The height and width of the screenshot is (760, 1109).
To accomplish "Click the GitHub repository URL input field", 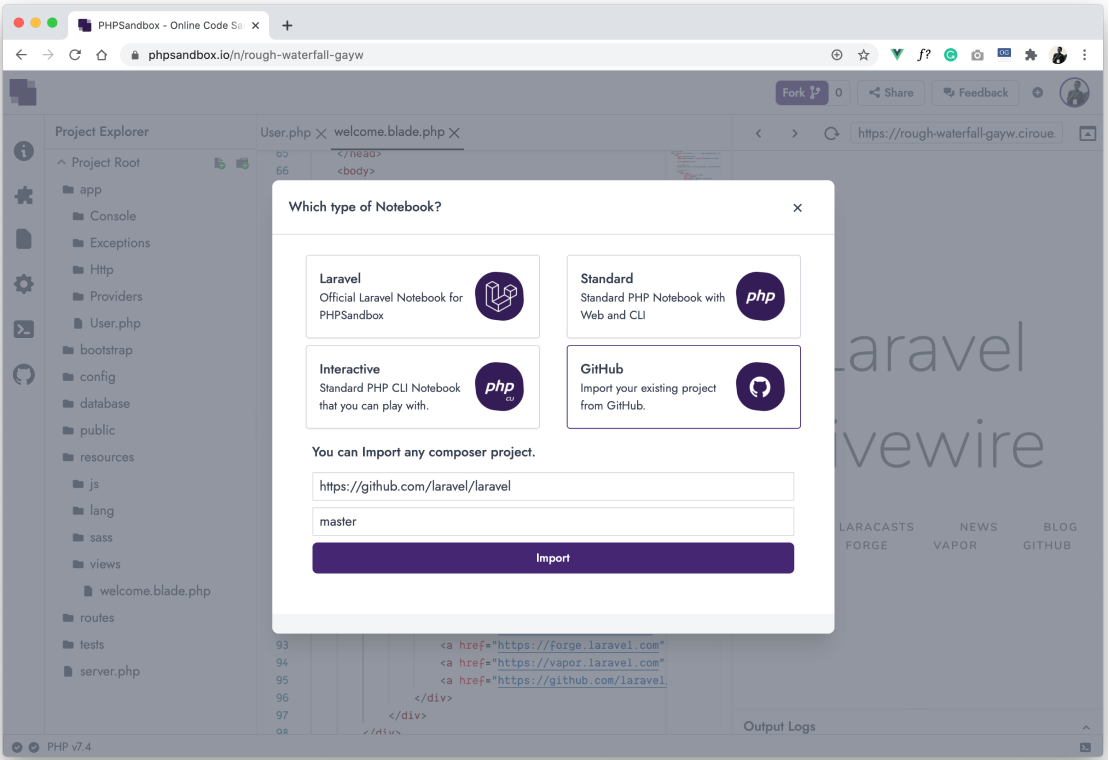I will click(553, 486).
